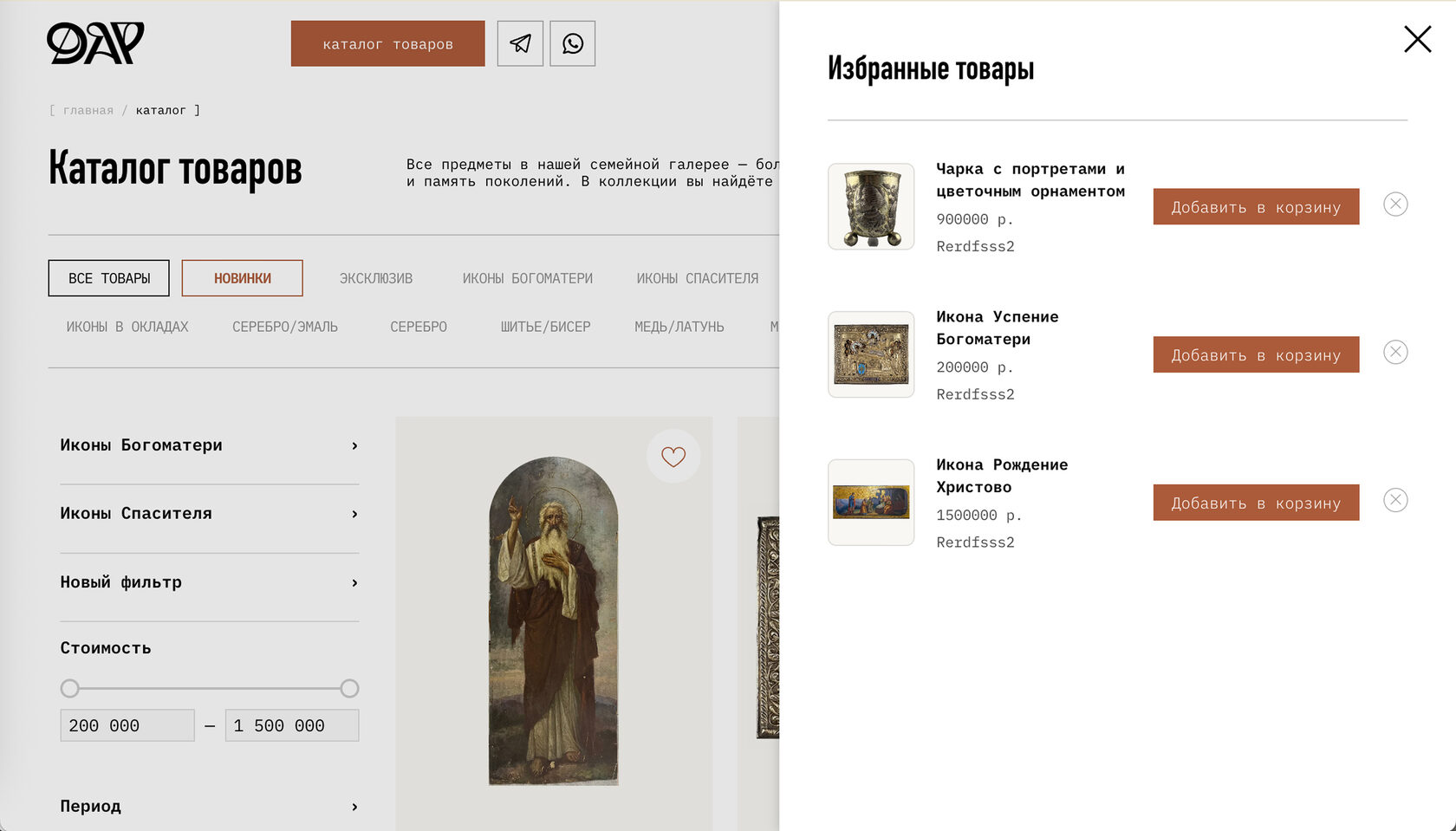Expand the Период filter

coord(210,807)
